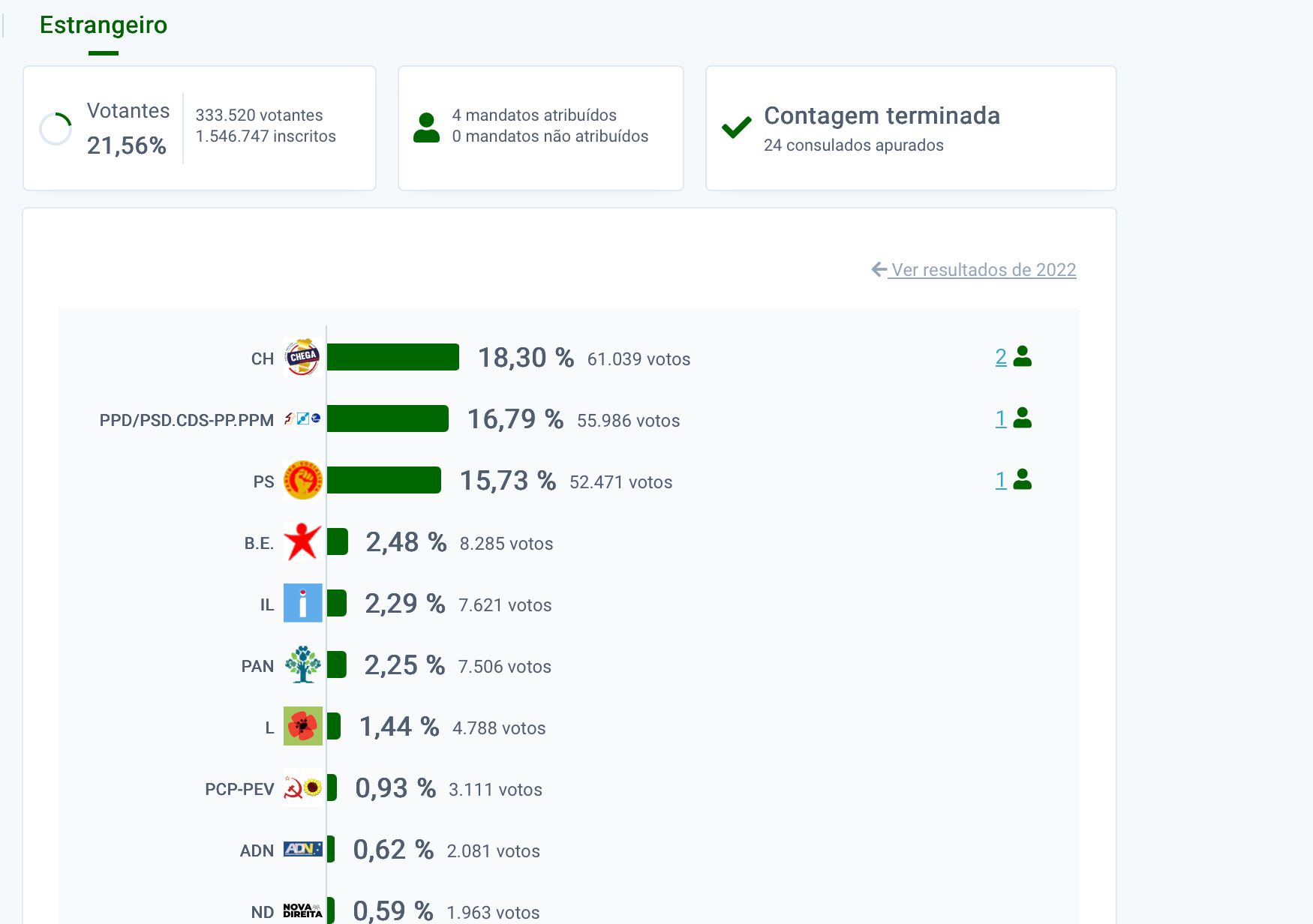Open PPD/PSD.CDS-PP.PPM's 1 mandate link
1313x924 pixels.
click(x=1001, y=419)
